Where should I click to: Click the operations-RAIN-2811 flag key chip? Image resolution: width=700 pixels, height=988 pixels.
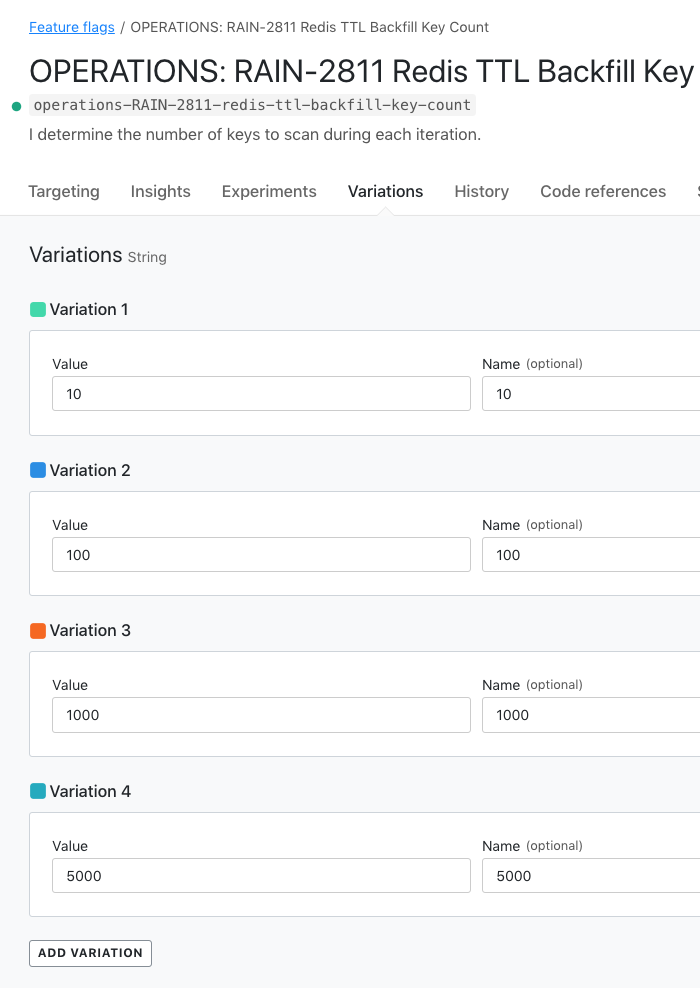click(x=249, y=104)
